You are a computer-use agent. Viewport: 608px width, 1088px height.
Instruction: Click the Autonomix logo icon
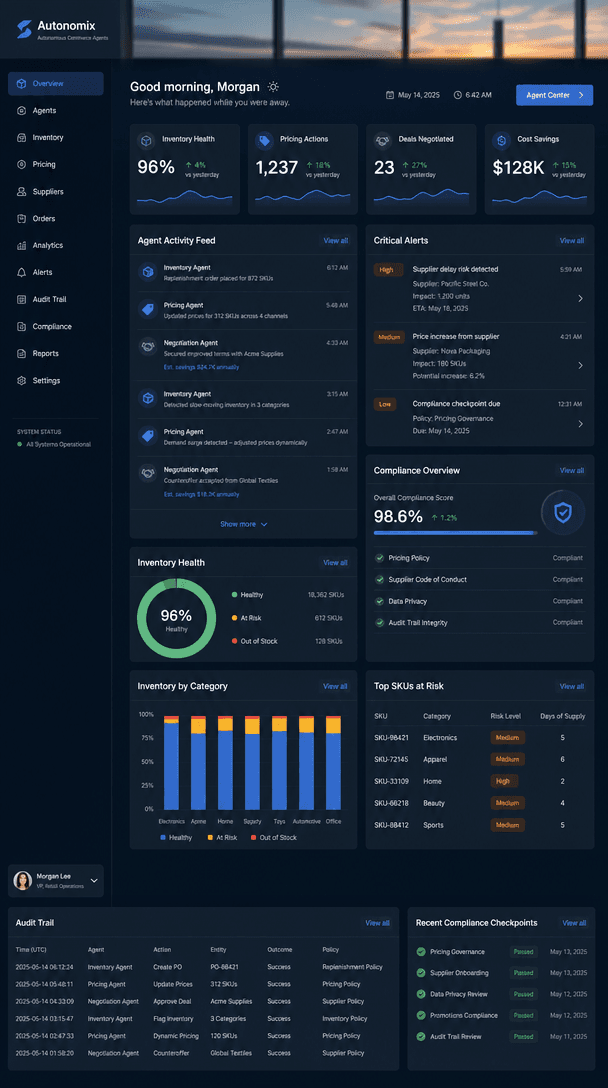[24, 29]
